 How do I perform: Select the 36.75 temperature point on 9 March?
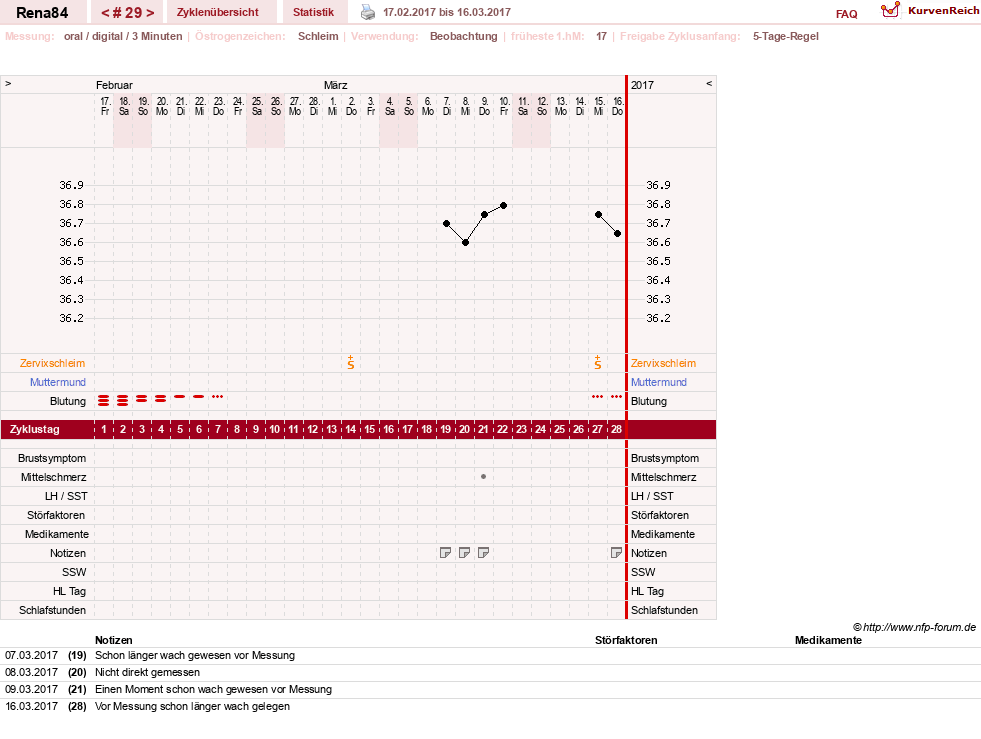pos(484,214)
